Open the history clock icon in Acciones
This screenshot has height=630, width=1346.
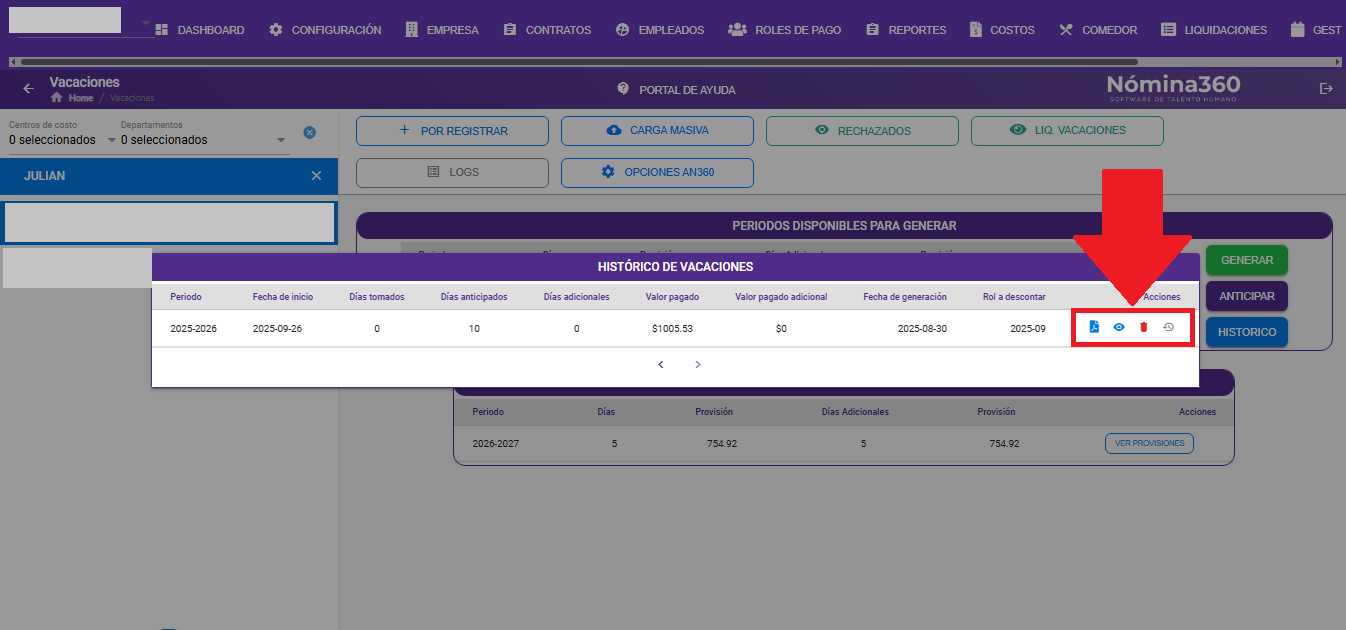point(1168,327)
